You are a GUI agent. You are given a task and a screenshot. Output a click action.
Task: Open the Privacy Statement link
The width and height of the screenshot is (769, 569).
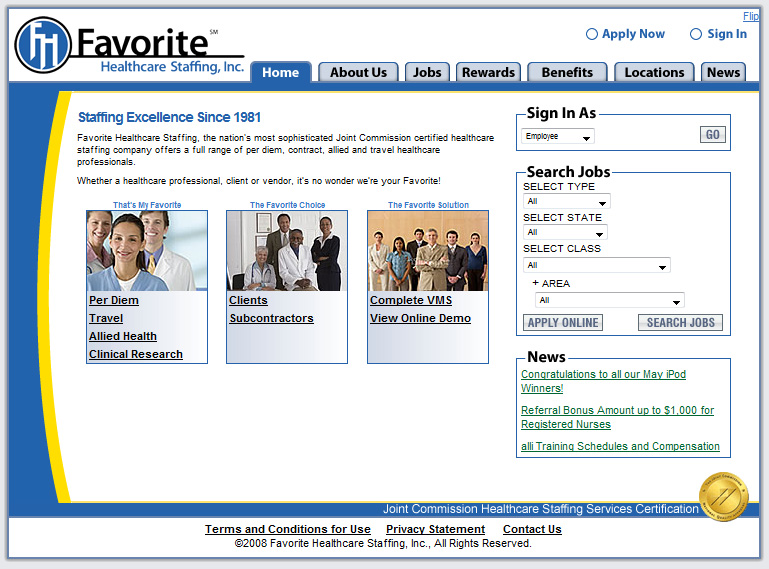(436, 529)
